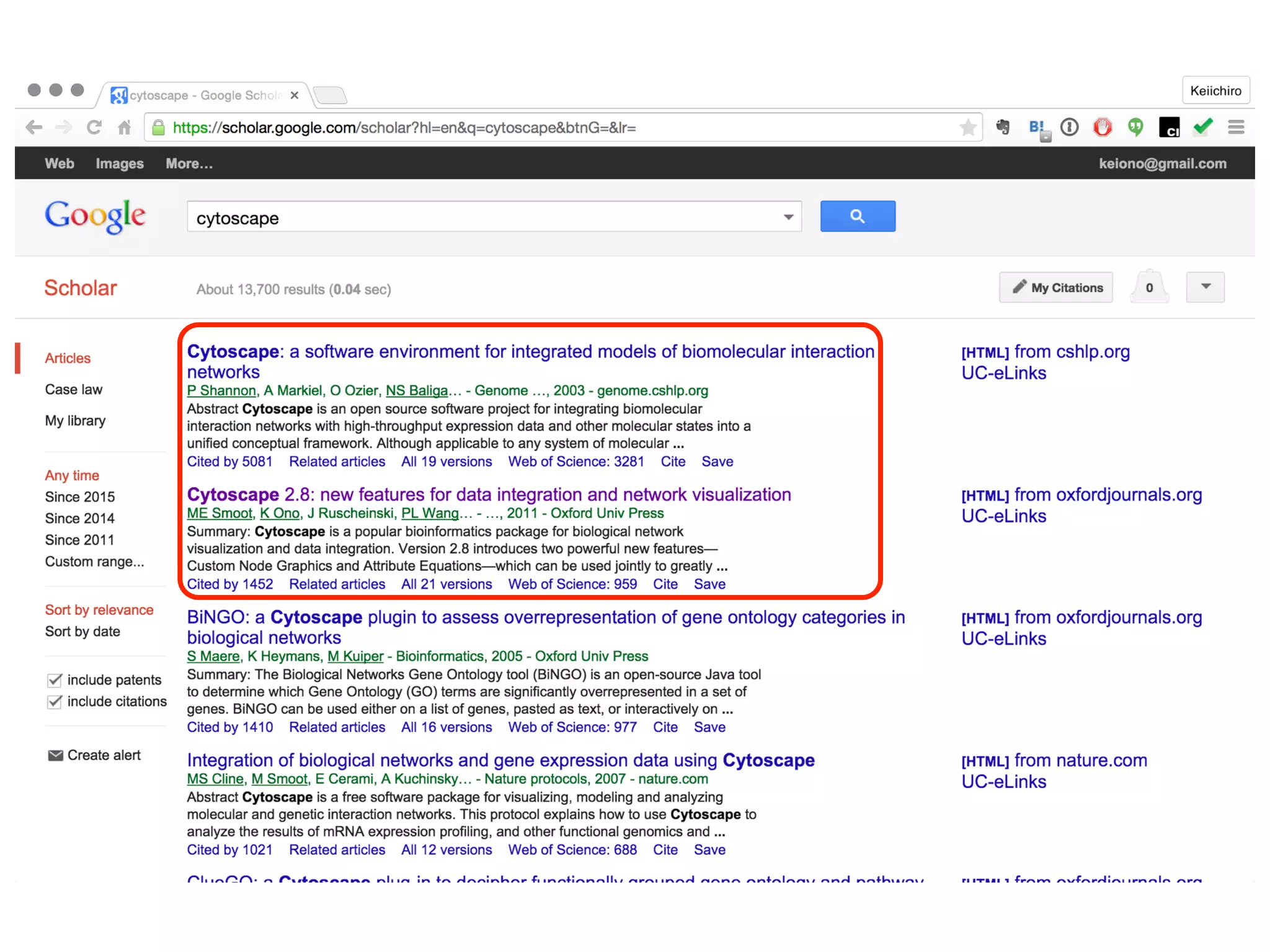Open the Cited by 5081 link
The width and height of the screenshot is (1270, 952).
click(x=230, y=462)
